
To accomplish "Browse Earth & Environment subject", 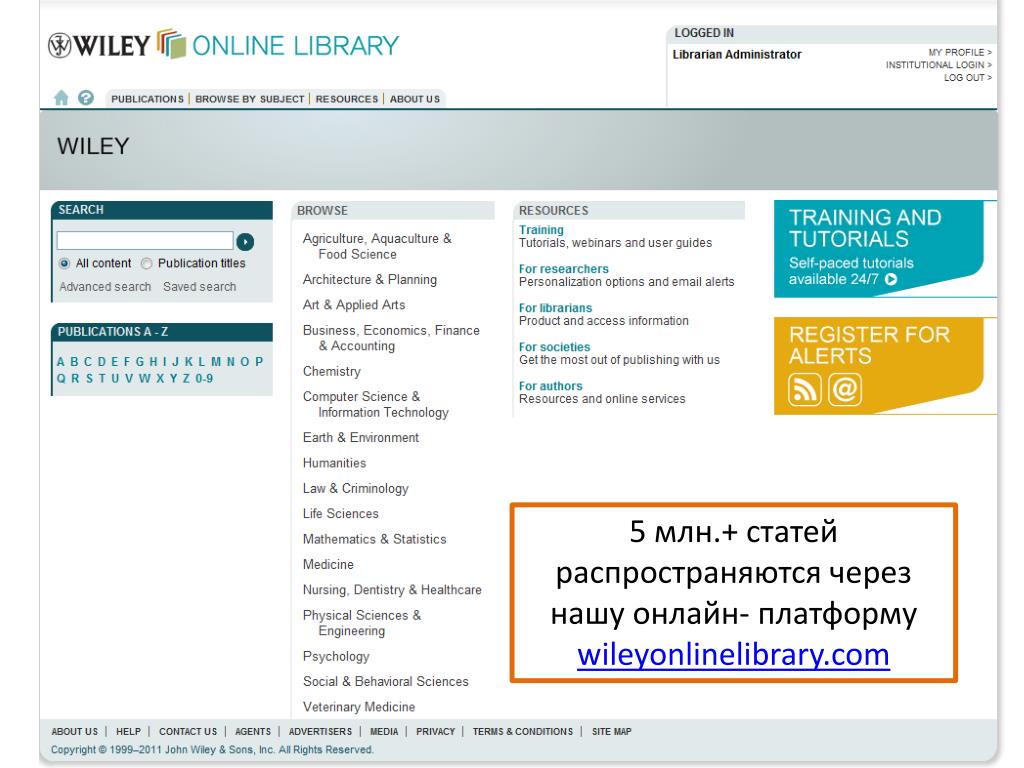I will [x=360, y=438].
